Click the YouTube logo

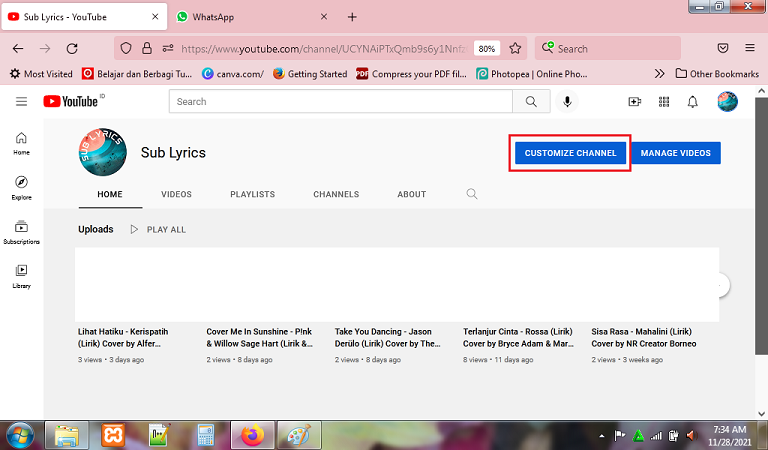coord(71,101)
